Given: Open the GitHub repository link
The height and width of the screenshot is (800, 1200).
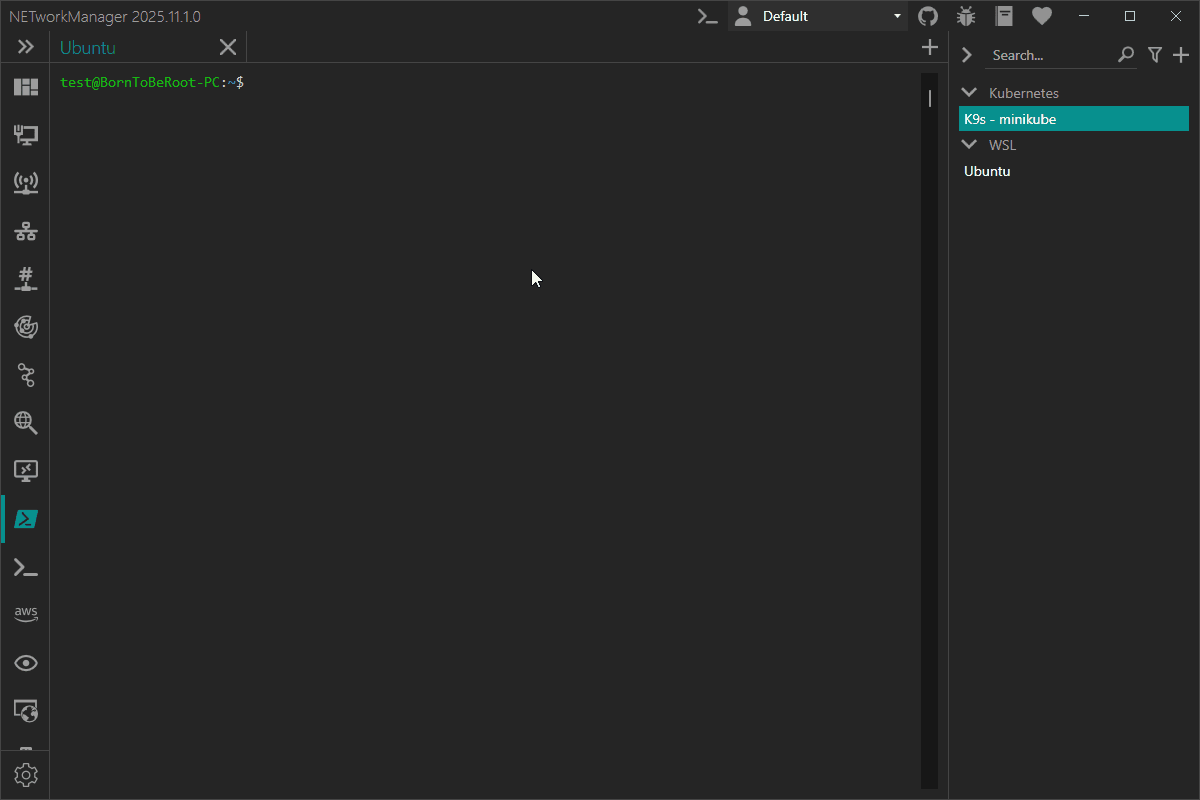Looking at the screenshot, I should click(927, 16).
